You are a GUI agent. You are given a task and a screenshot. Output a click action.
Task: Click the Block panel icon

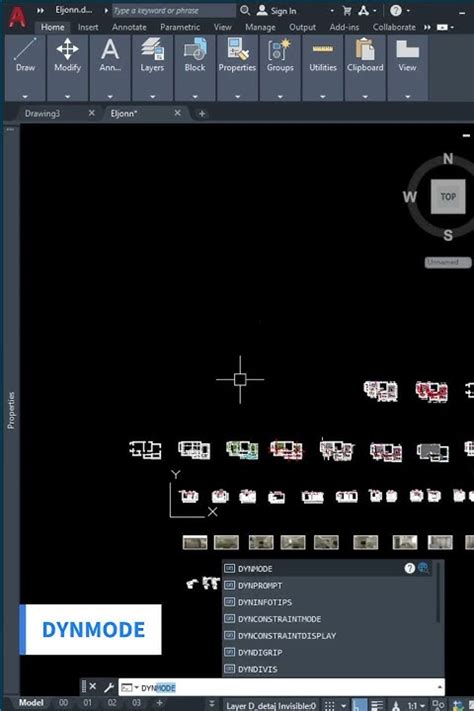coord(195,49)
